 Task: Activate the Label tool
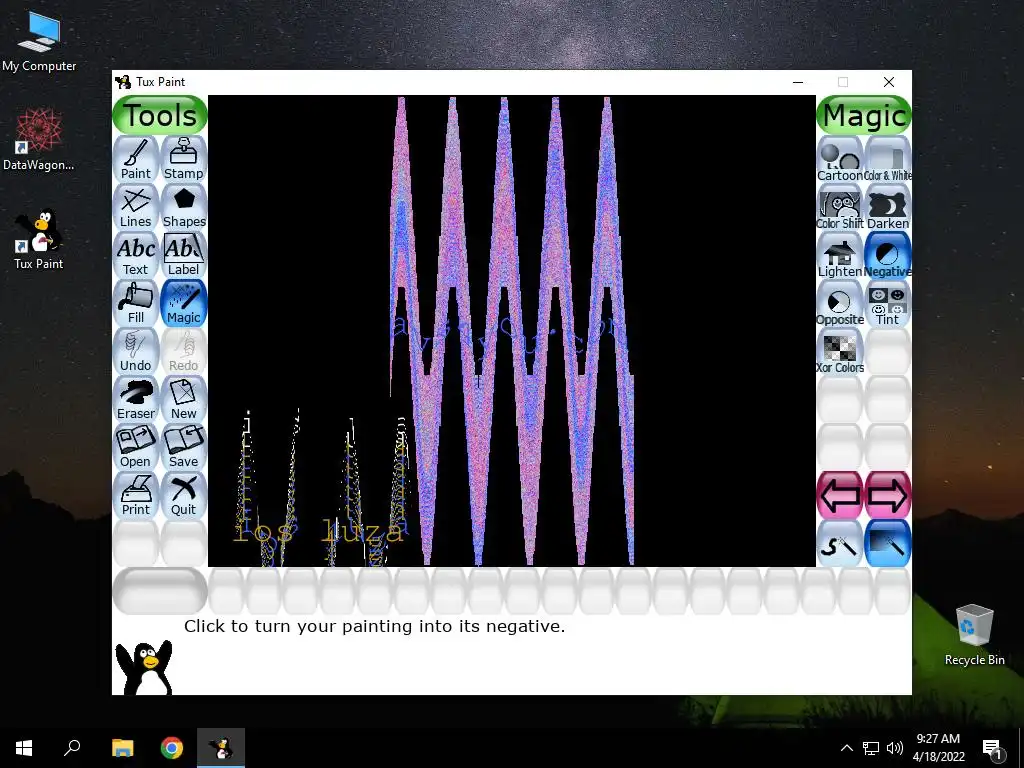point(184,255)
